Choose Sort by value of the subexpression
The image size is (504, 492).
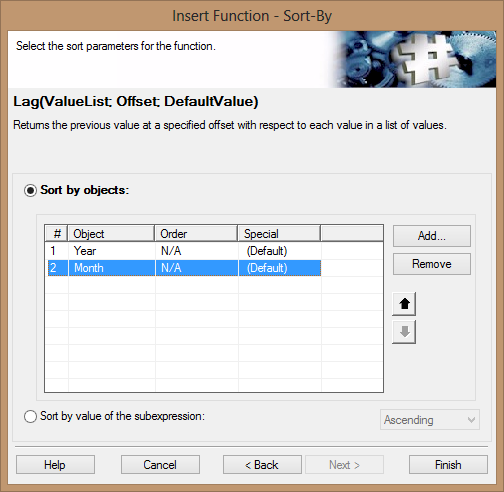click(x=30, y=416)
